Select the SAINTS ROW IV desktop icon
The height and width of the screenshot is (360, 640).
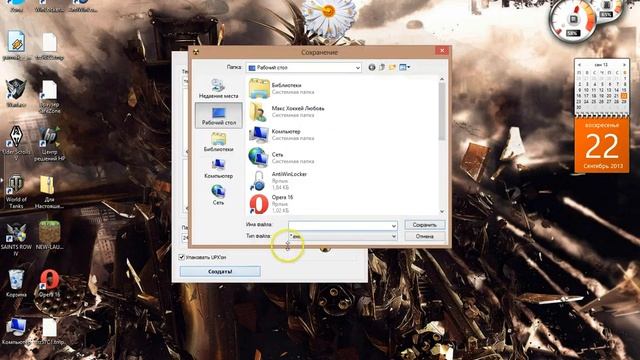[x=16, y=239]
